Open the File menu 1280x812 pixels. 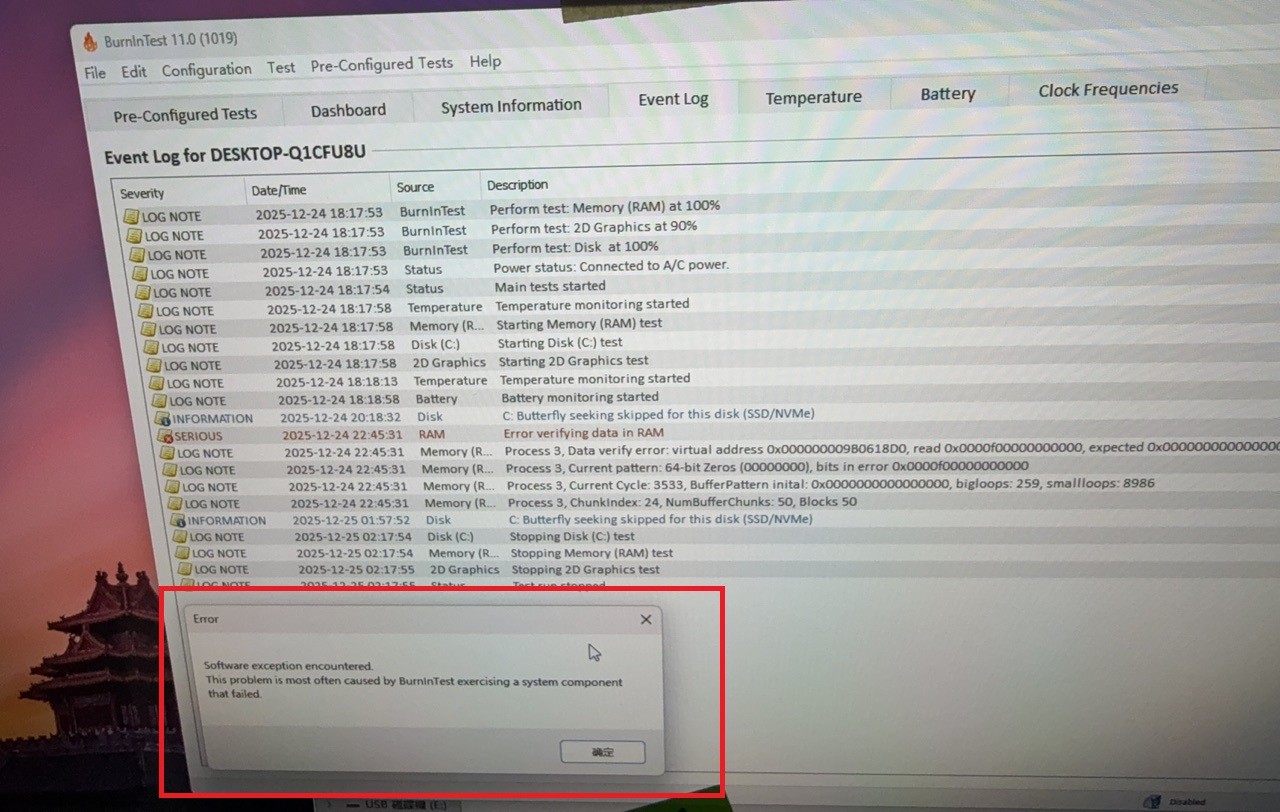95,73
